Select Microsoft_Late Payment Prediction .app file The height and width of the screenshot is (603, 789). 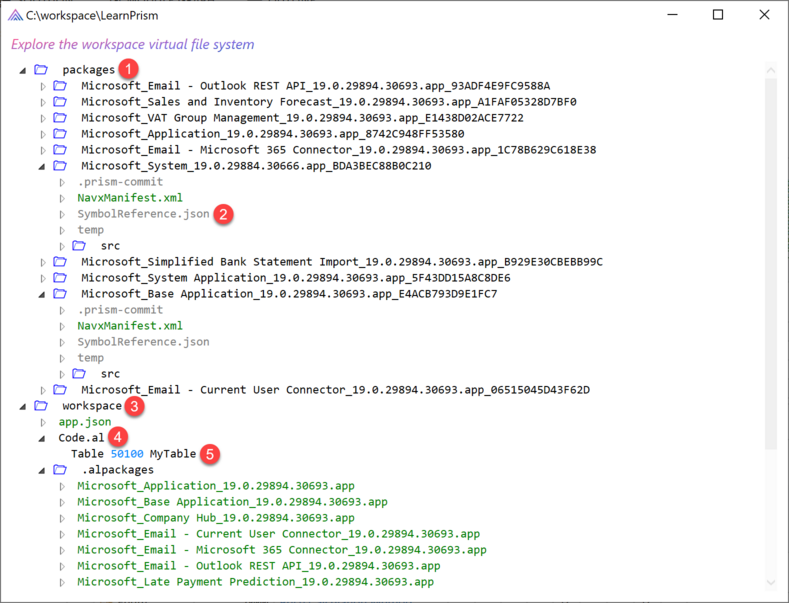[255, 582]
